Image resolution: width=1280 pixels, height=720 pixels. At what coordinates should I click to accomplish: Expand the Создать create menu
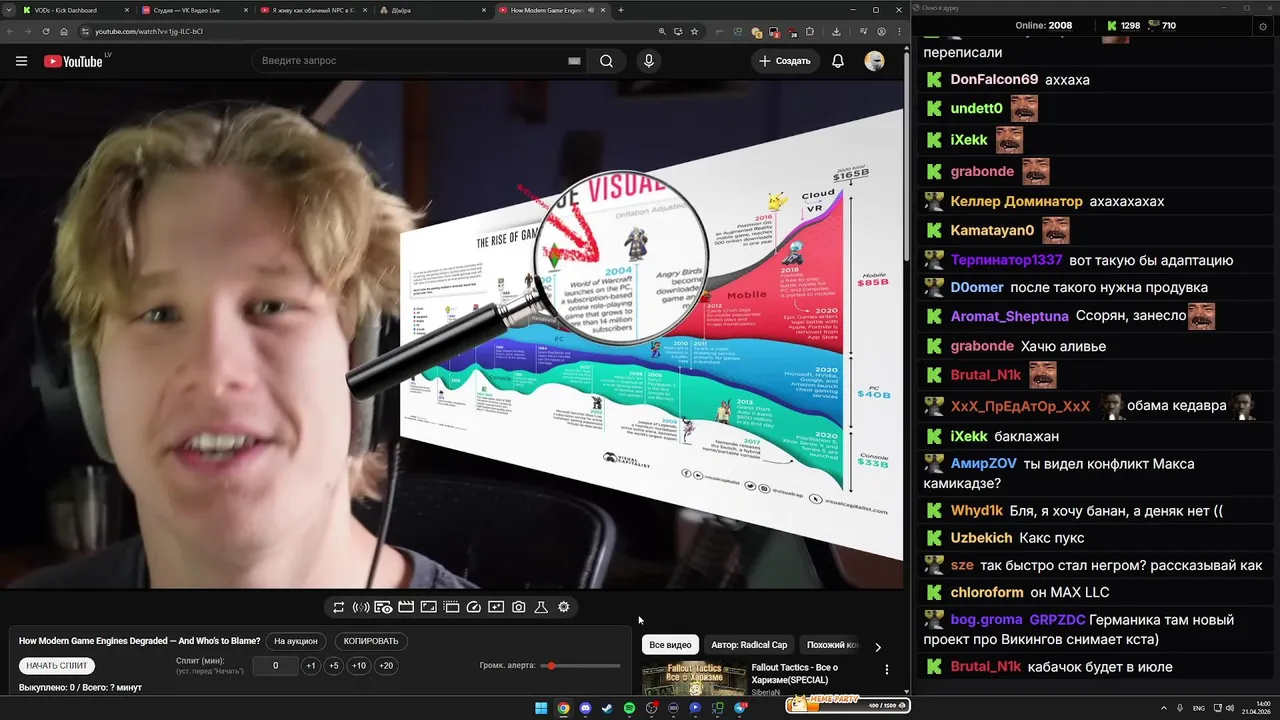pyautogui.click(x=785, y=61)
